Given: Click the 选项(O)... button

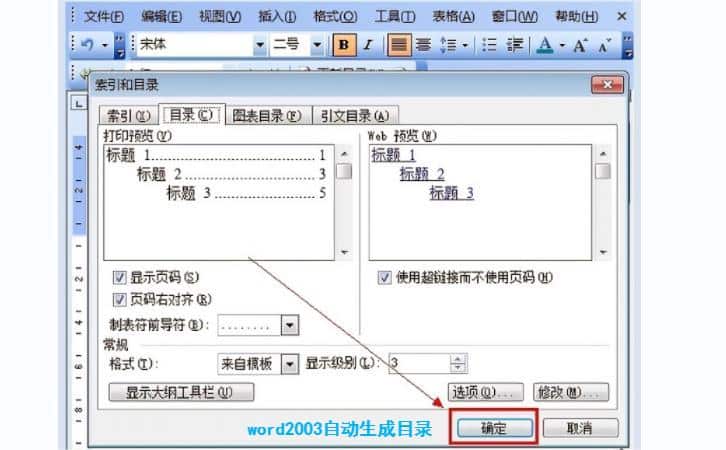Looking at the screenshot, I should [485, 392].
